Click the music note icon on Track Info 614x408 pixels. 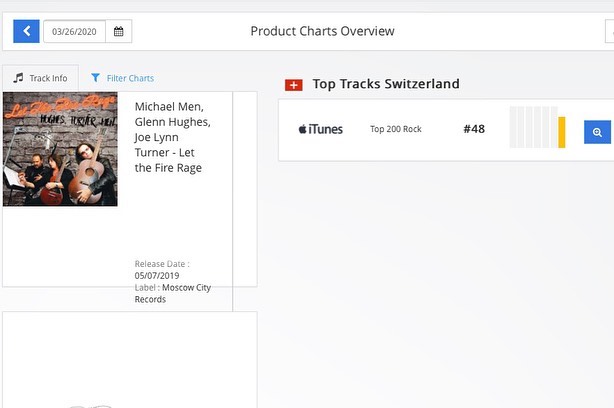point(18,77)
